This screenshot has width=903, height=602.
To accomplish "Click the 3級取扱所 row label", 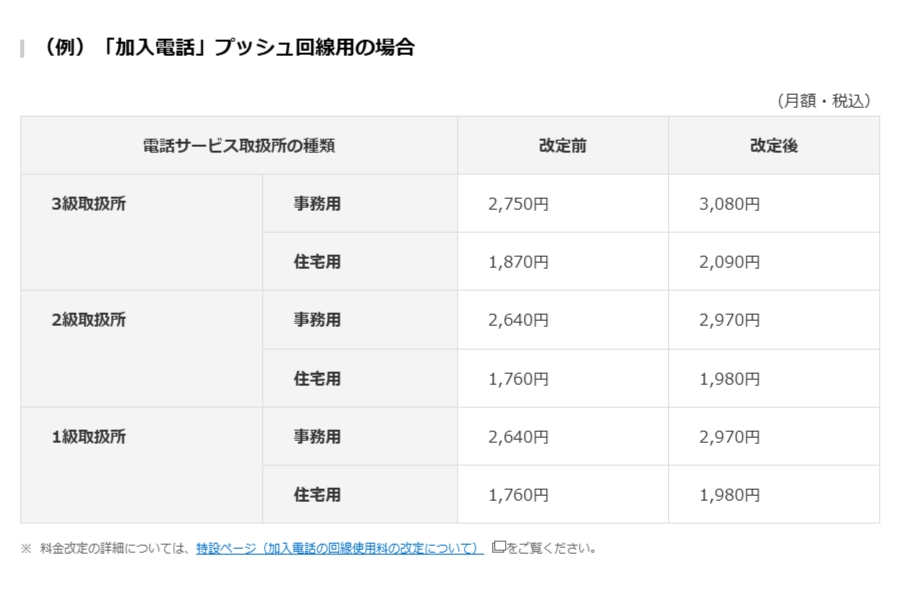I will click(x=89, y=204).
